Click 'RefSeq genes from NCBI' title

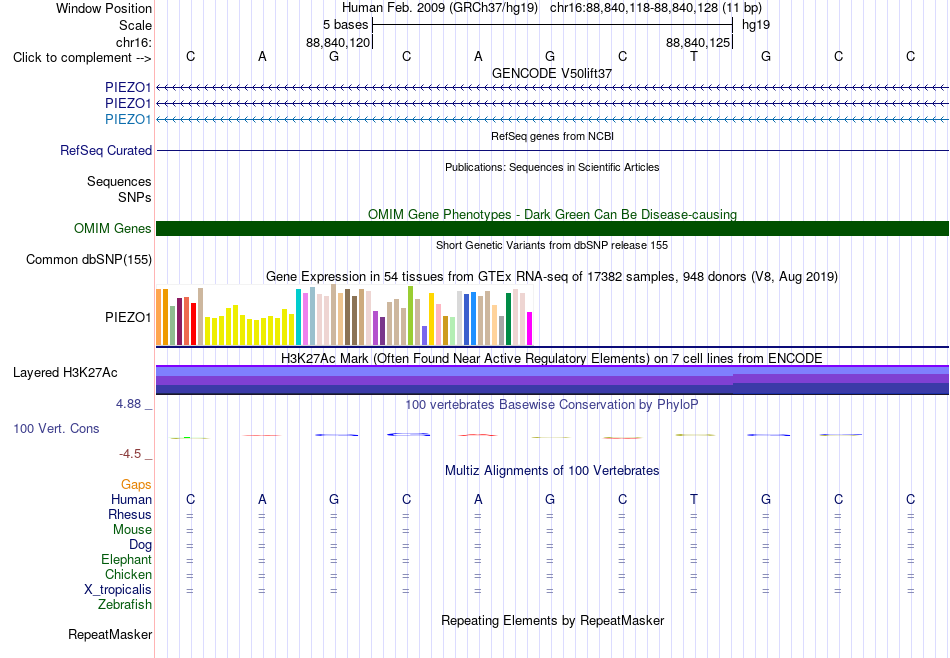[552, 136]
